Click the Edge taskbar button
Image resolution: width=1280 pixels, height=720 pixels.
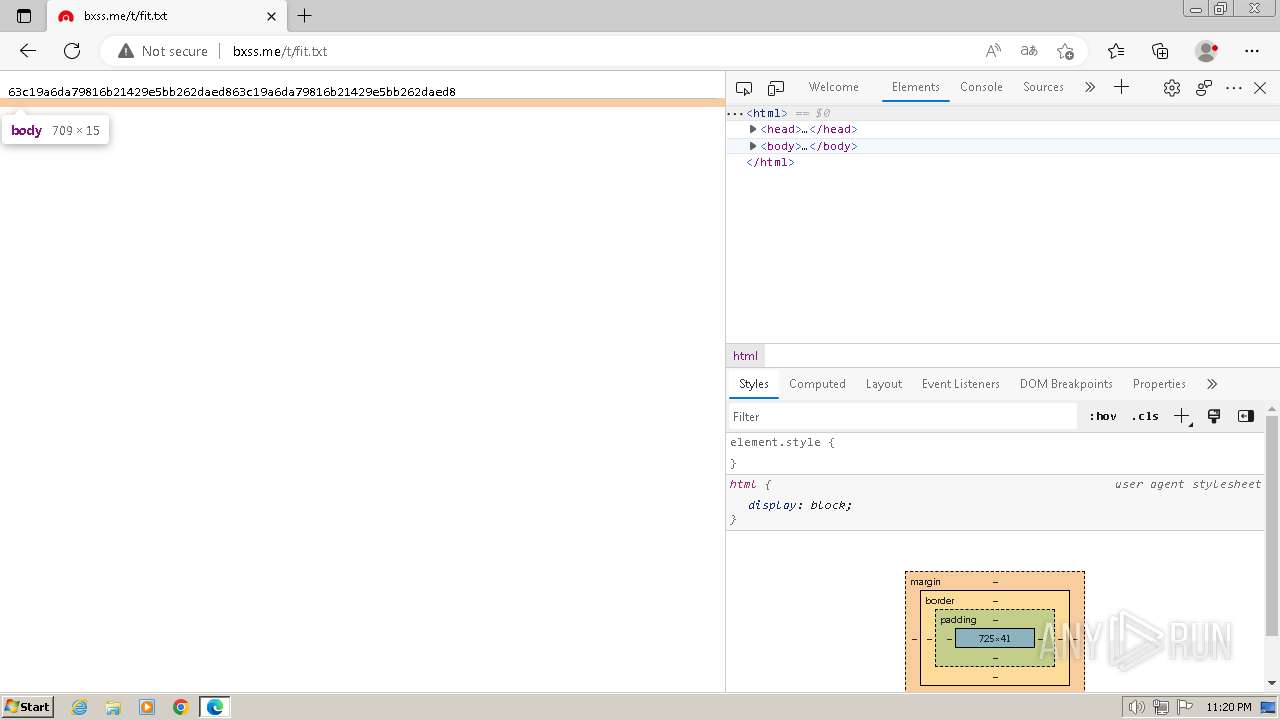[215, 707]
